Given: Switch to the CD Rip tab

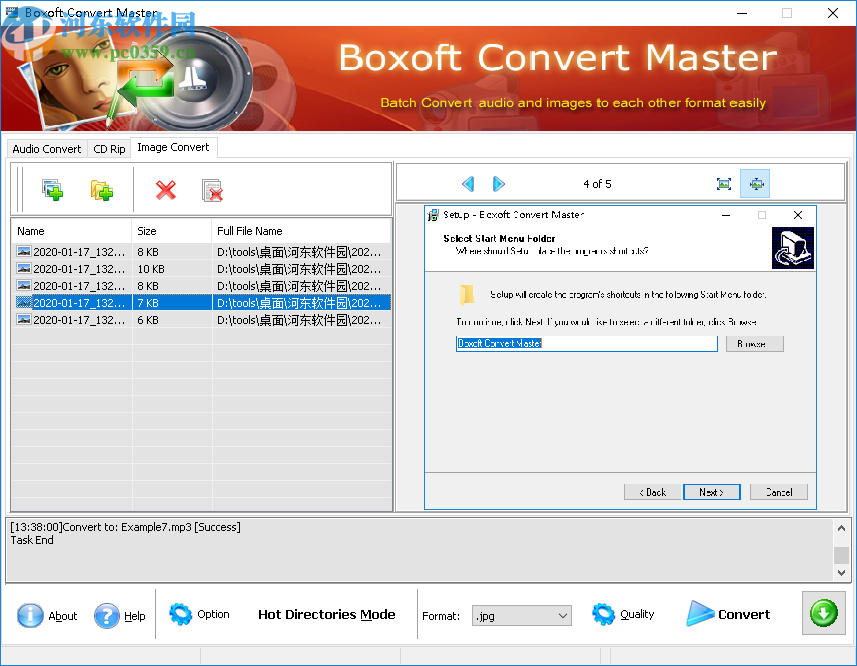Looking at the screenshot, I should (108, 148).
